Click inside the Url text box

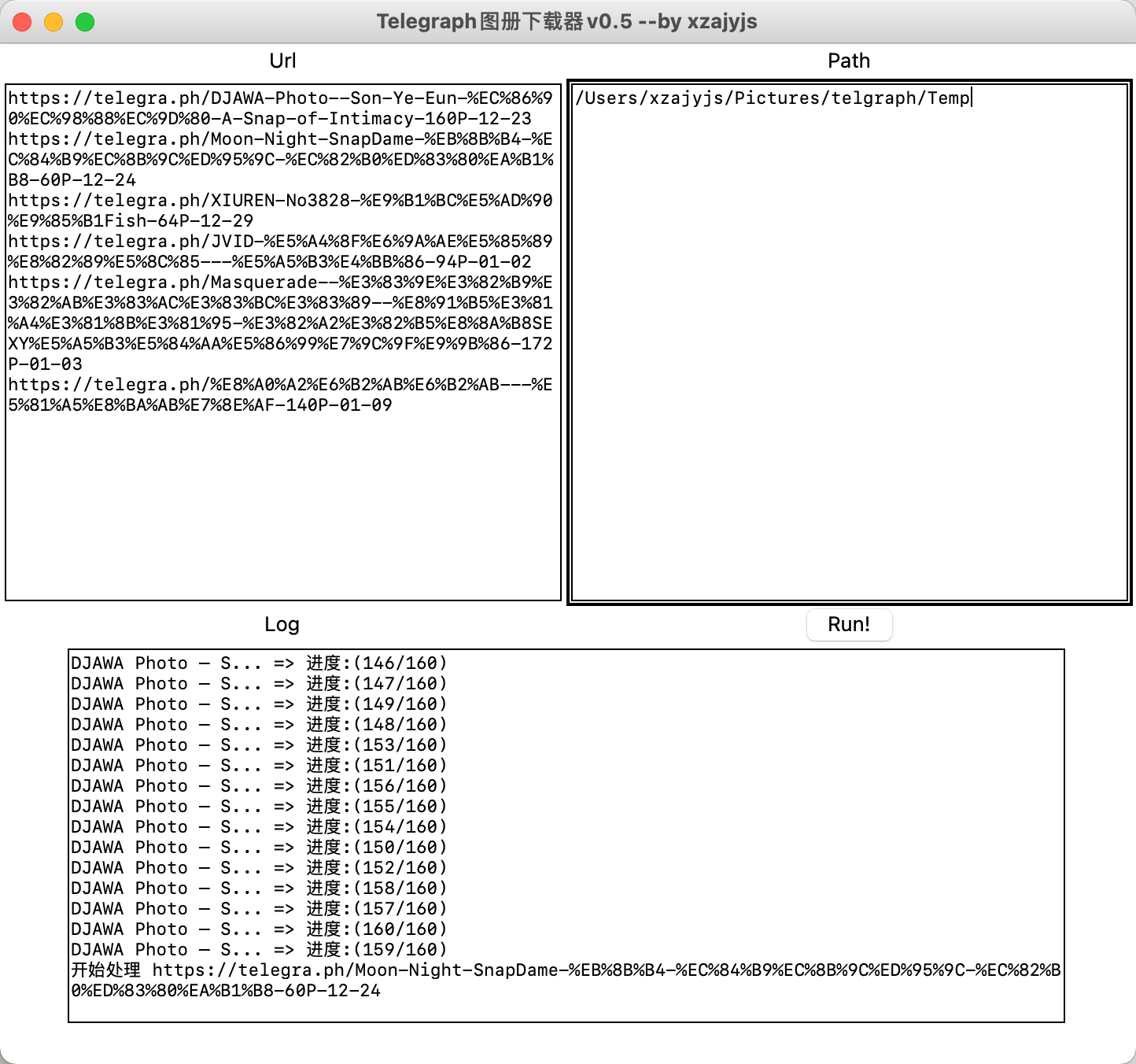[x=283, y=342]
